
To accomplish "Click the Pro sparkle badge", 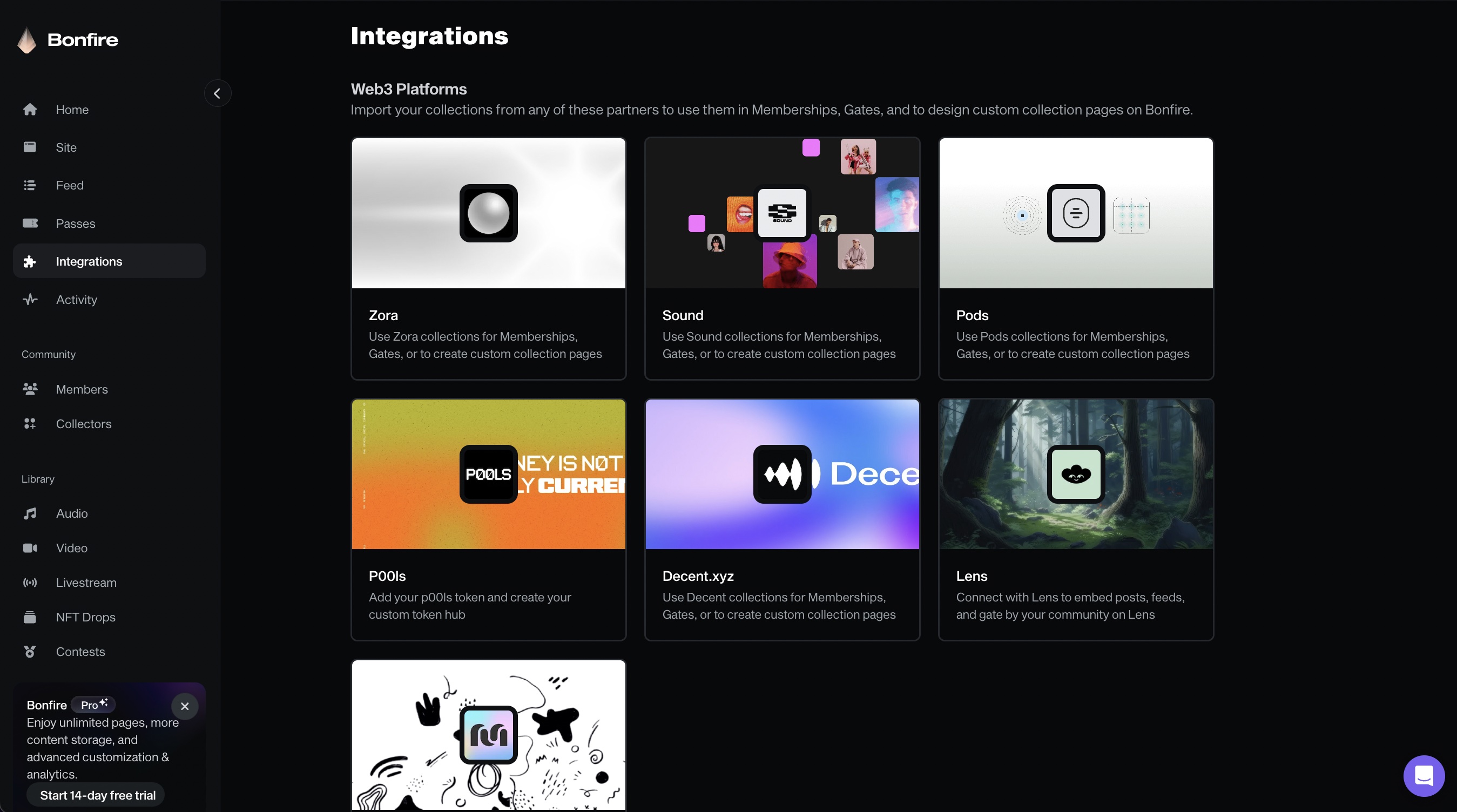I will pyautogui.click(x=94, y=704).
